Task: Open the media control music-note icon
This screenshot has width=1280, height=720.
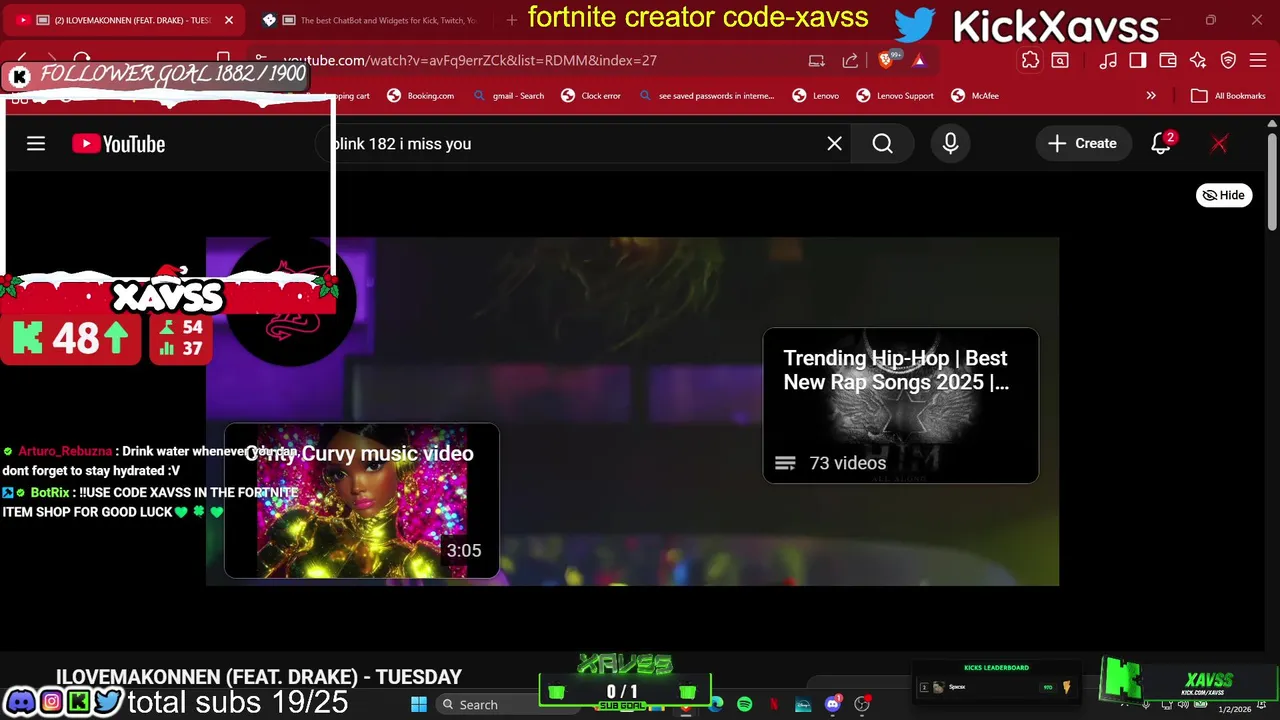Action: (1108, 60)
